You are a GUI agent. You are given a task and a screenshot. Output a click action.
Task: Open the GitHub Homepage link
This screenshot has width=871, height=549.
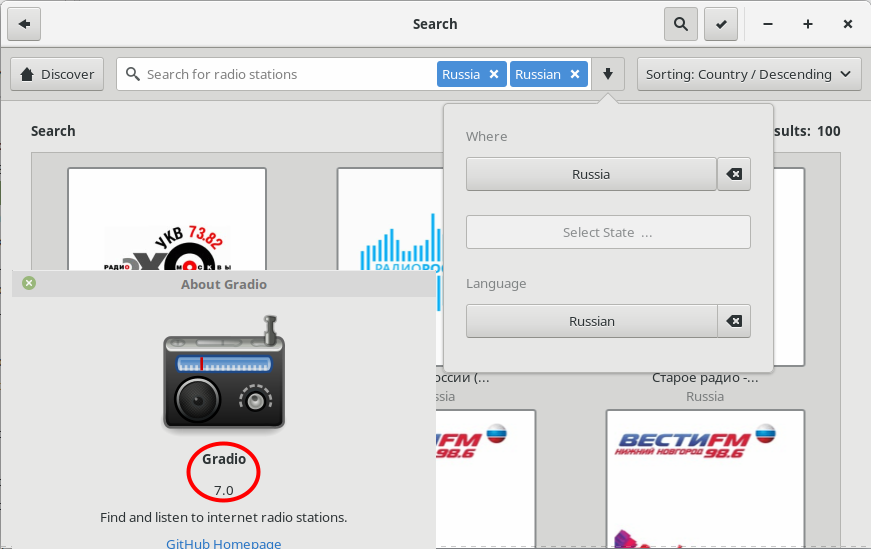click(x=223, y=543)
